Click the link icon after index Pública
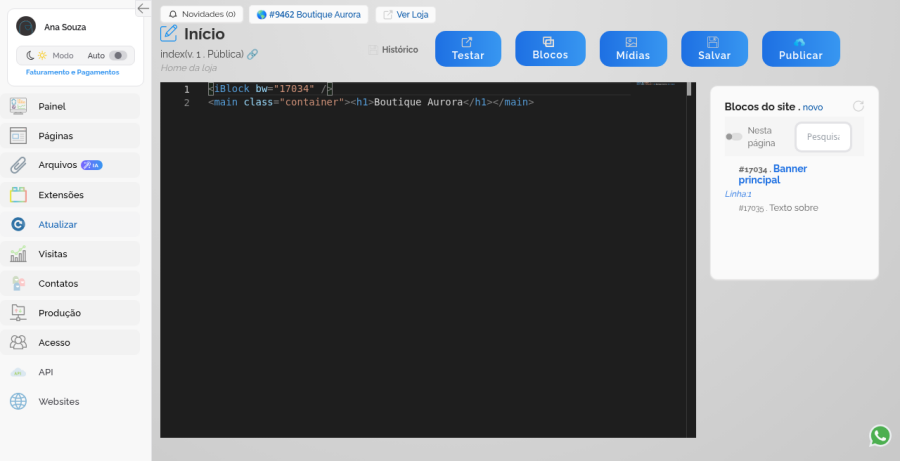The width and height of the screenshot is (900, 461). point(252,54)
